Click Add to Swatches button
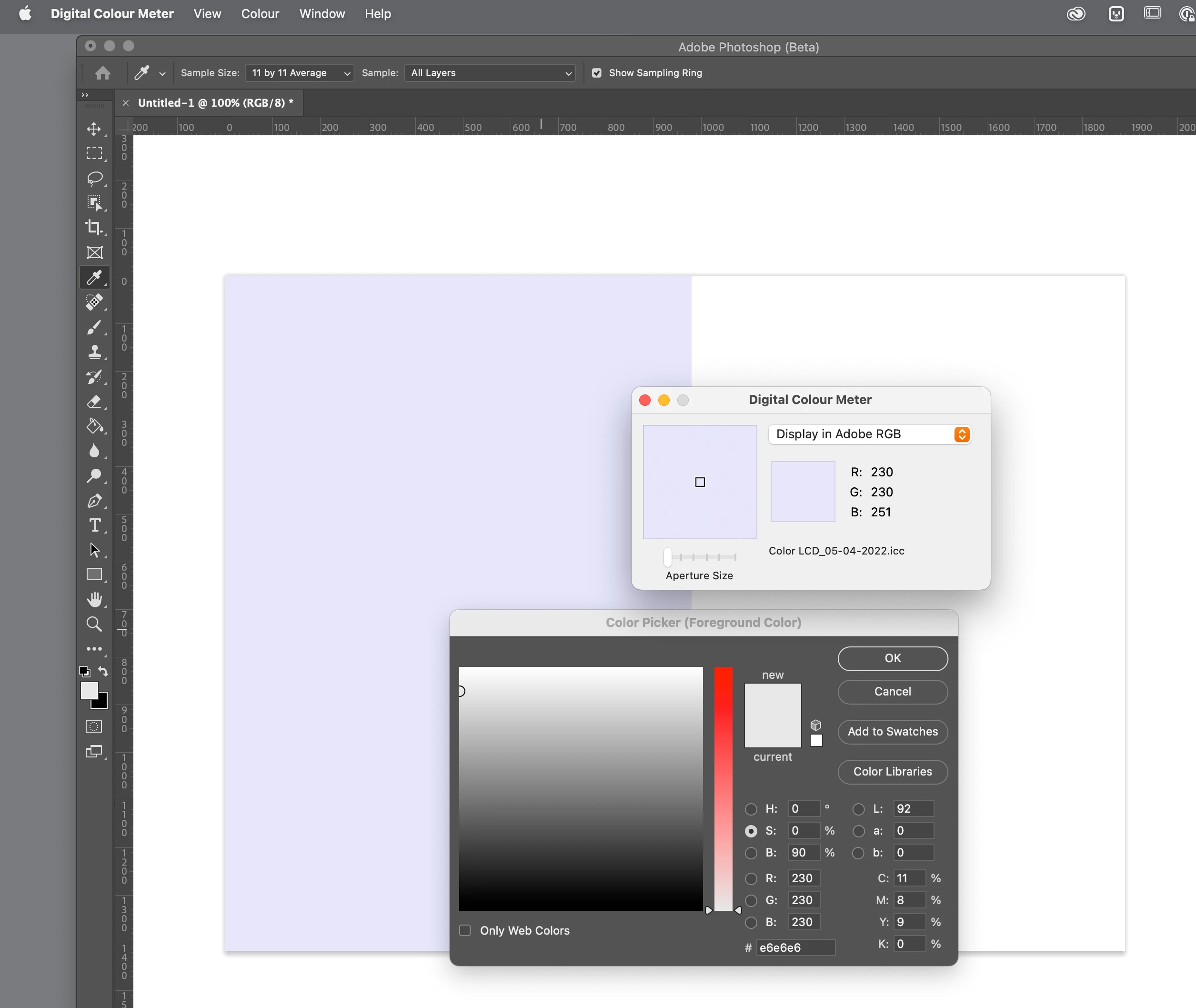 coord(892,731)
